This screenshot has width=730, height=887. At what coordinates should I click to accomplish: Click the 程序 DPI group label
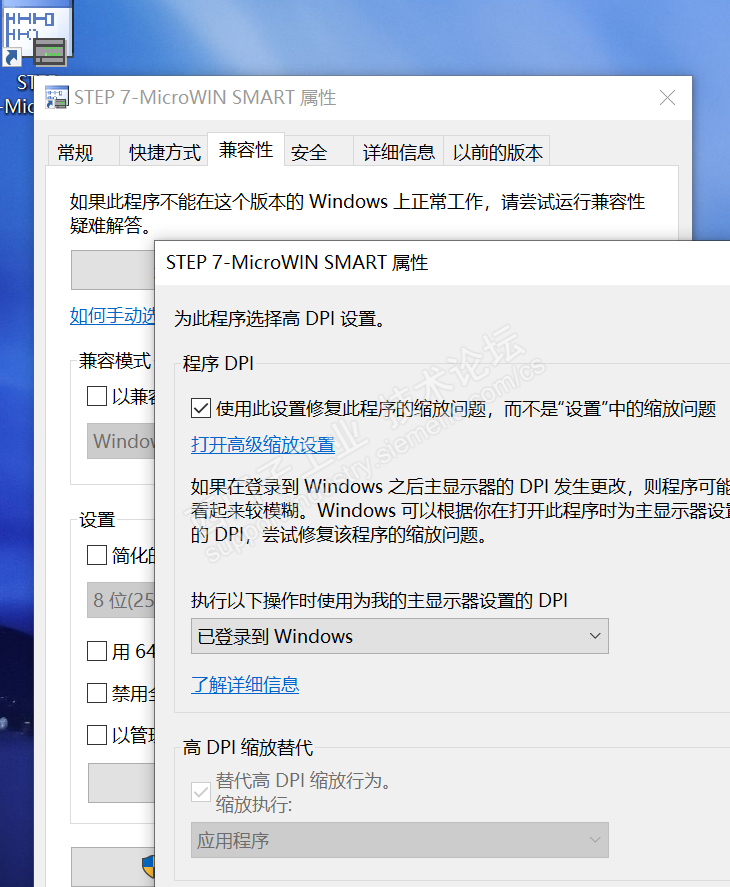point(218,363)
